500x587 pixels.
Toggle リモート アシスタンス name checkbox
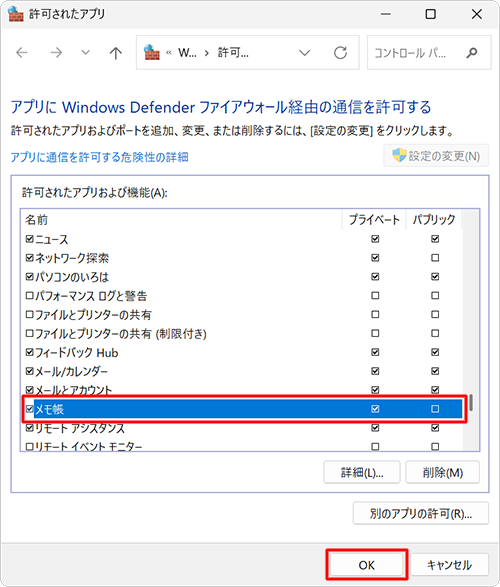coord(30,428)
